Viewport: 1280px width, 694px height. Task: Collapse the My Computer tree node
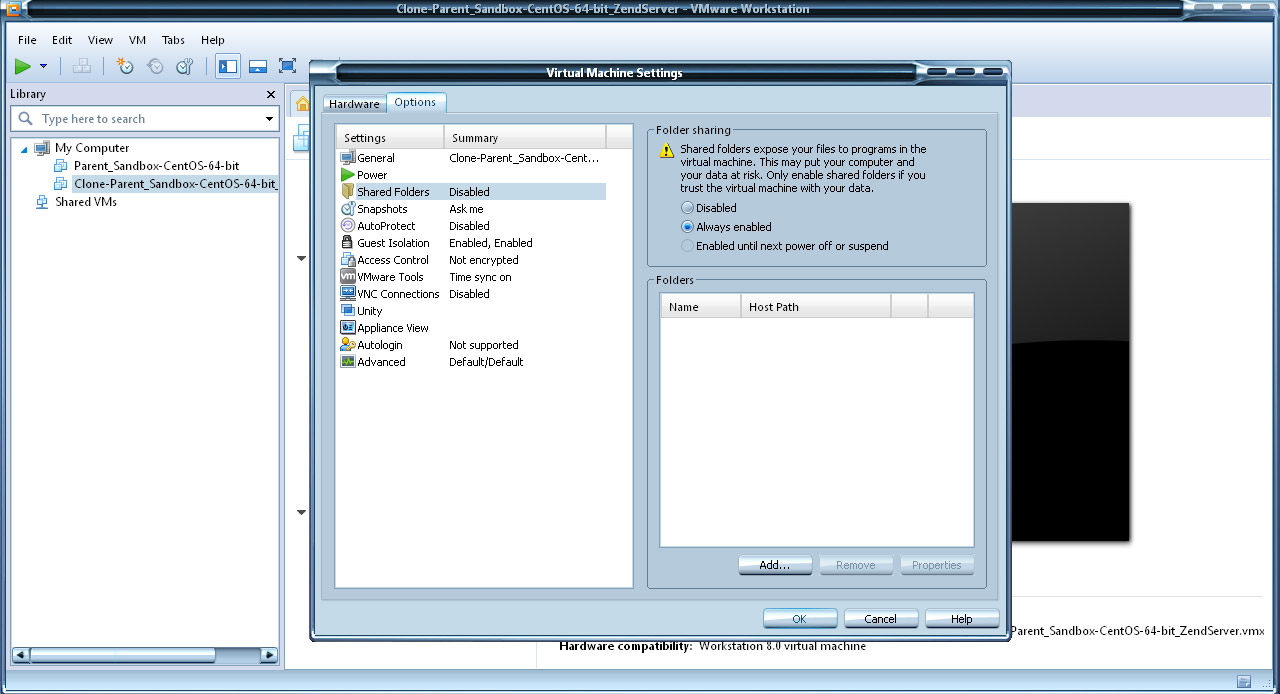tap(24, 148)
